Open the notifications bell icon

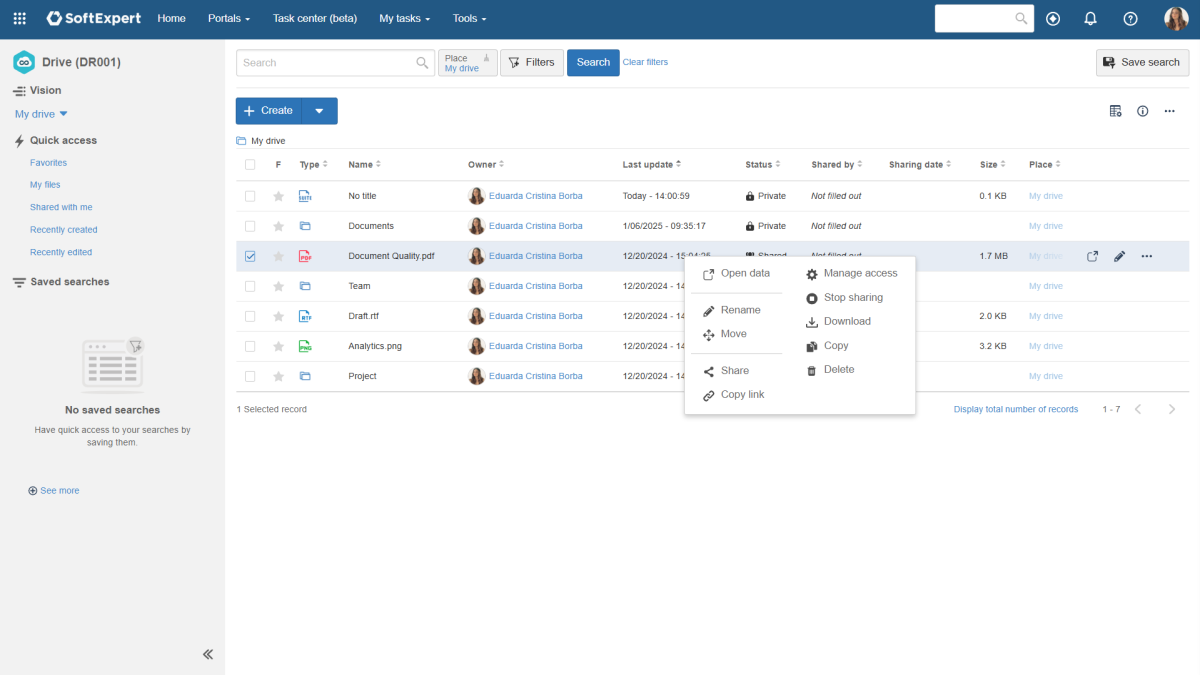1090,18
